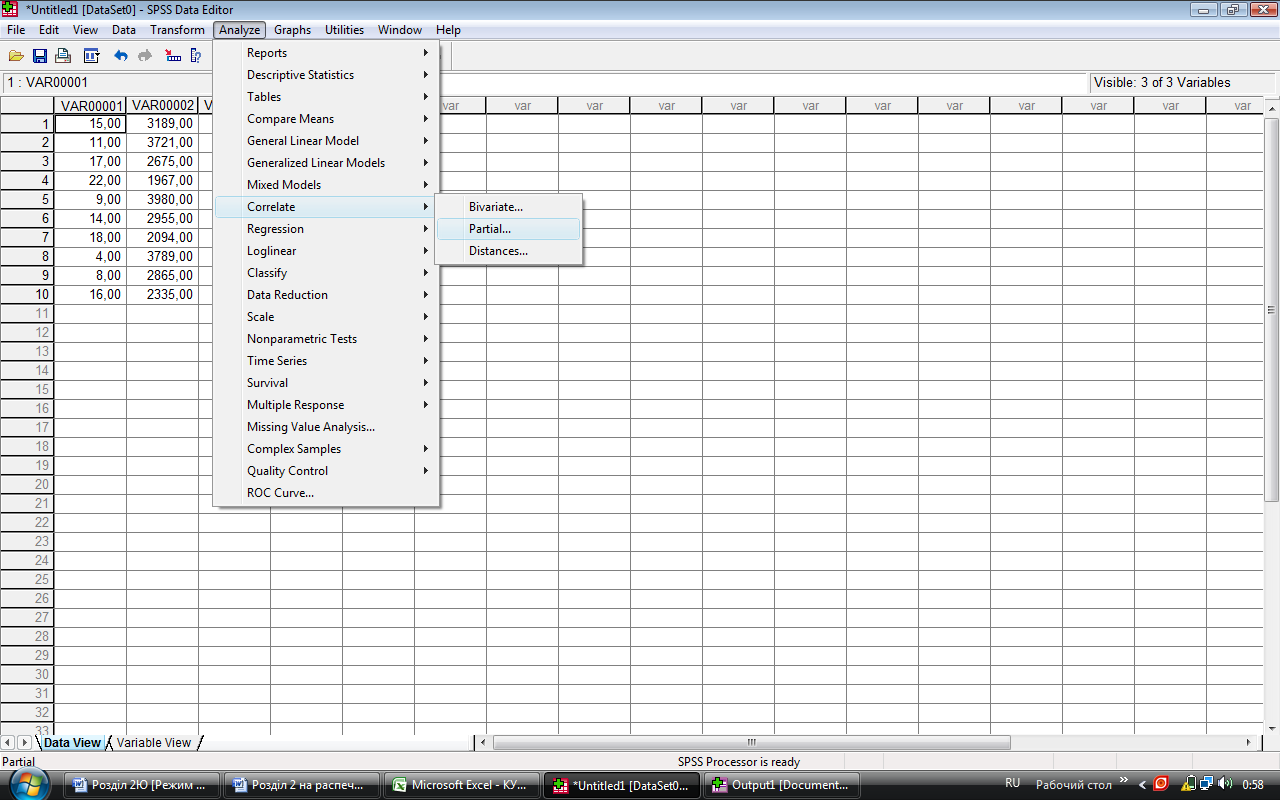Select Distances... in Correlate submenu
The image size is (1280, 800).
509,251
